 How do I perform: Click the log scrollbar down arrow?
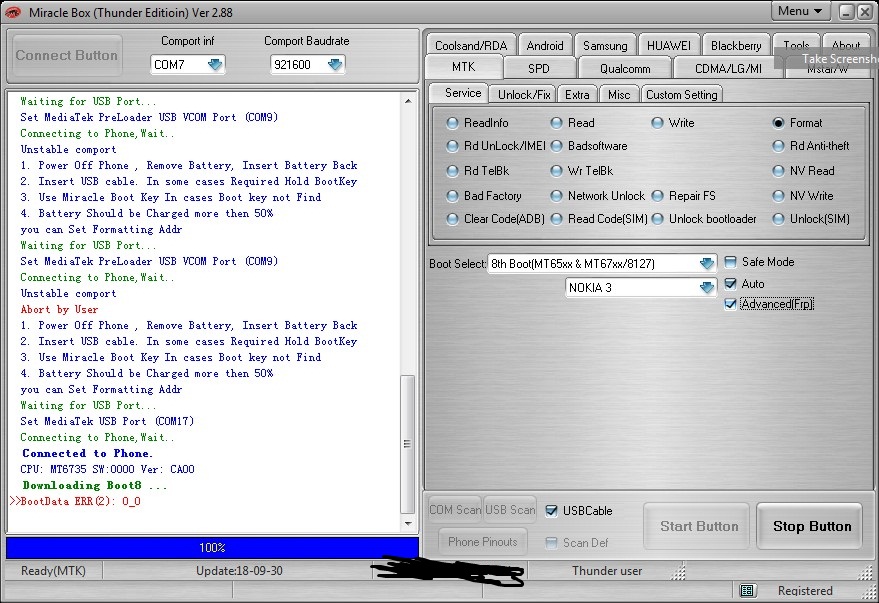(408, 524)
